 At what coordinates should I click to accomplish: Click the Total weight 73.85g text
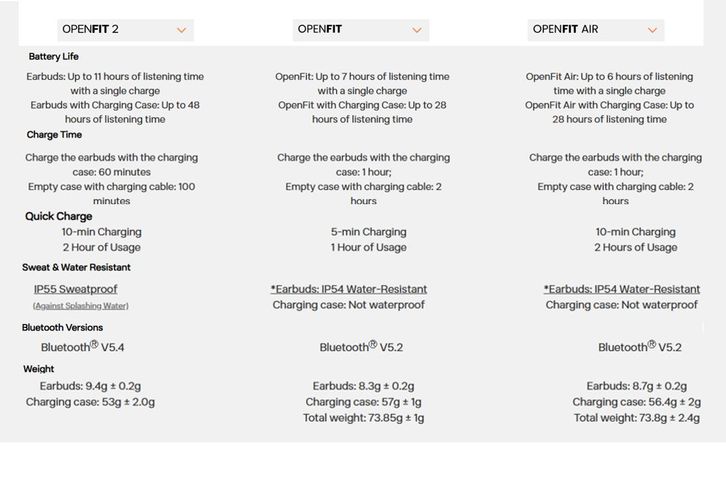click(363, 418)
